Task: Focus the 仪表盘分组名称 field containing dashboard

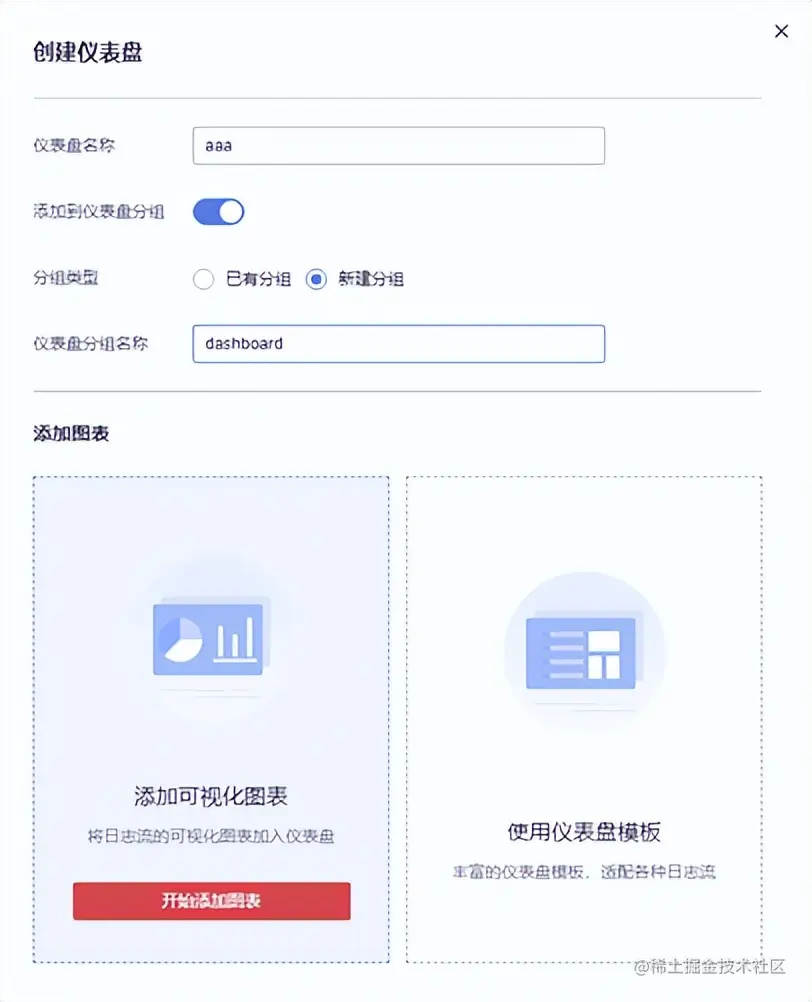Action: tap(399, 344)
